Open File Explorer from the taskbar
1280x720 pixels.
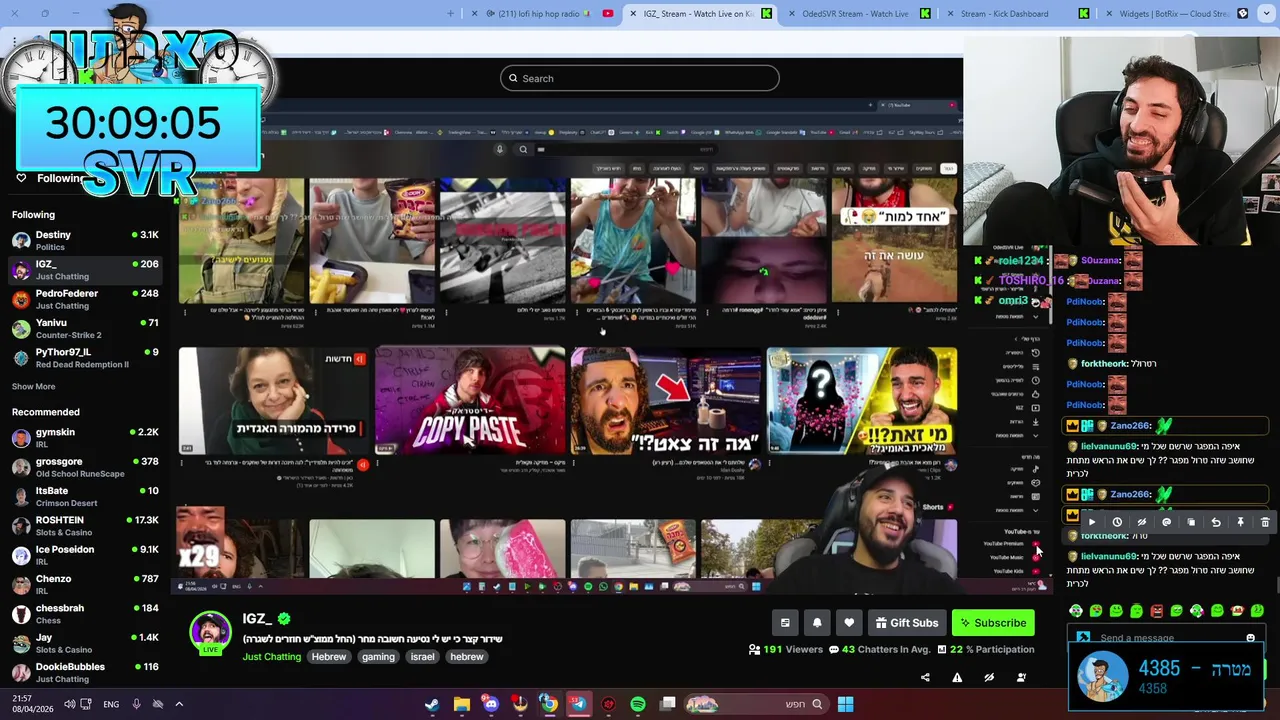pyautogui.click(x=461, y=704)
